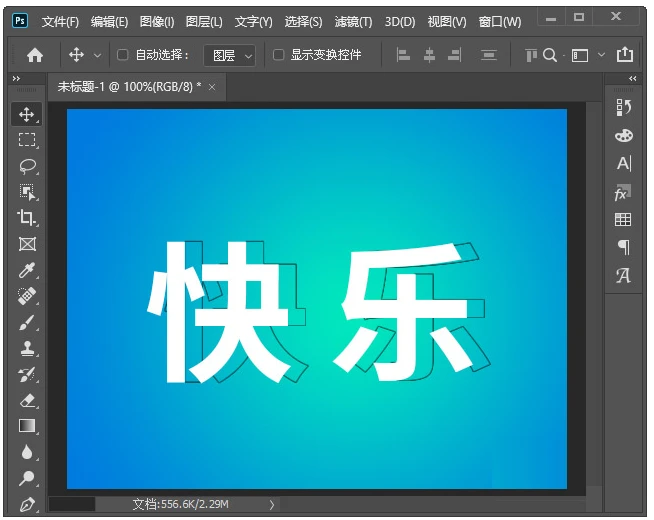654x520 pixels.
Task: Select the Rectangular Marquee tool
Action: click(x=27, y=140)
